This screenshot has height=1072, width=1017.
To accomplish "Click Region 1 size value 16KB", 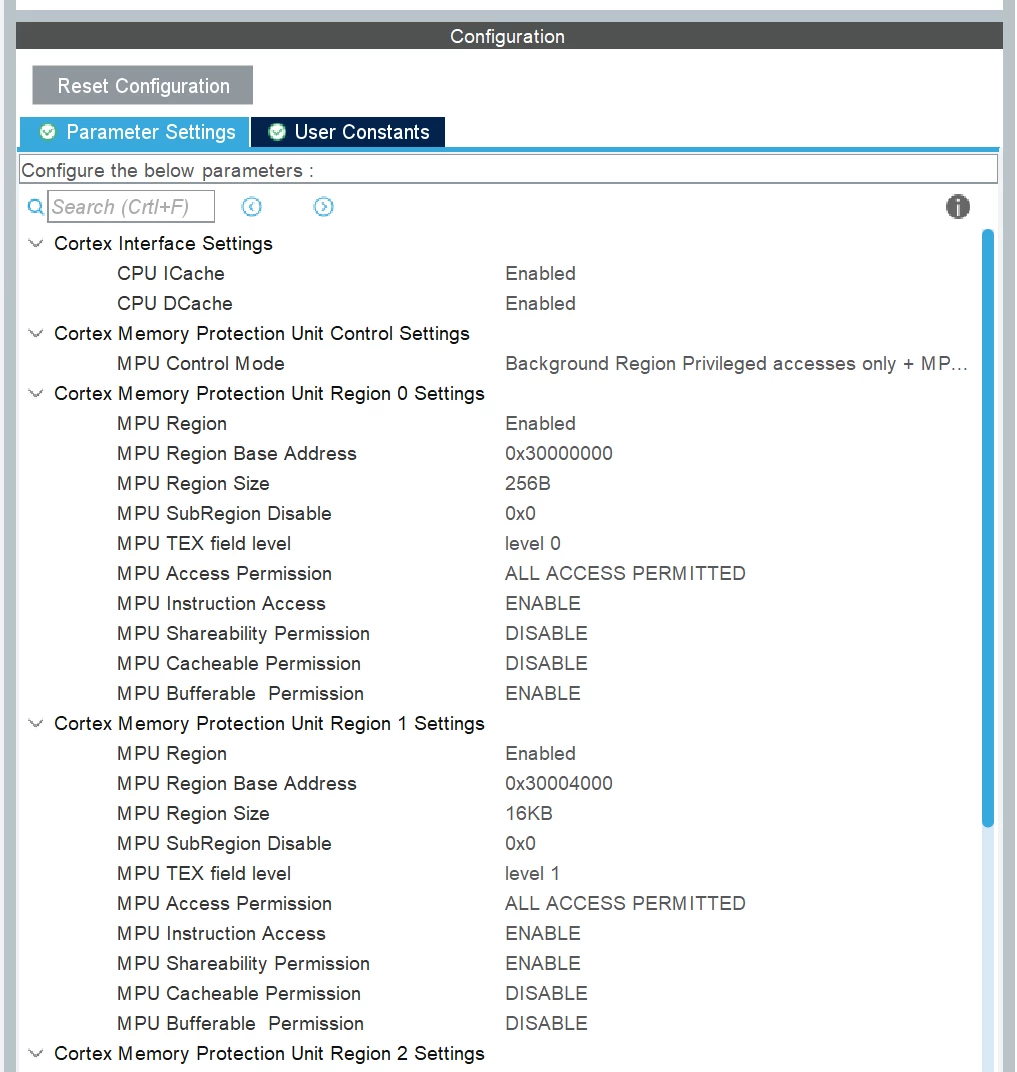I will [529, 814].
